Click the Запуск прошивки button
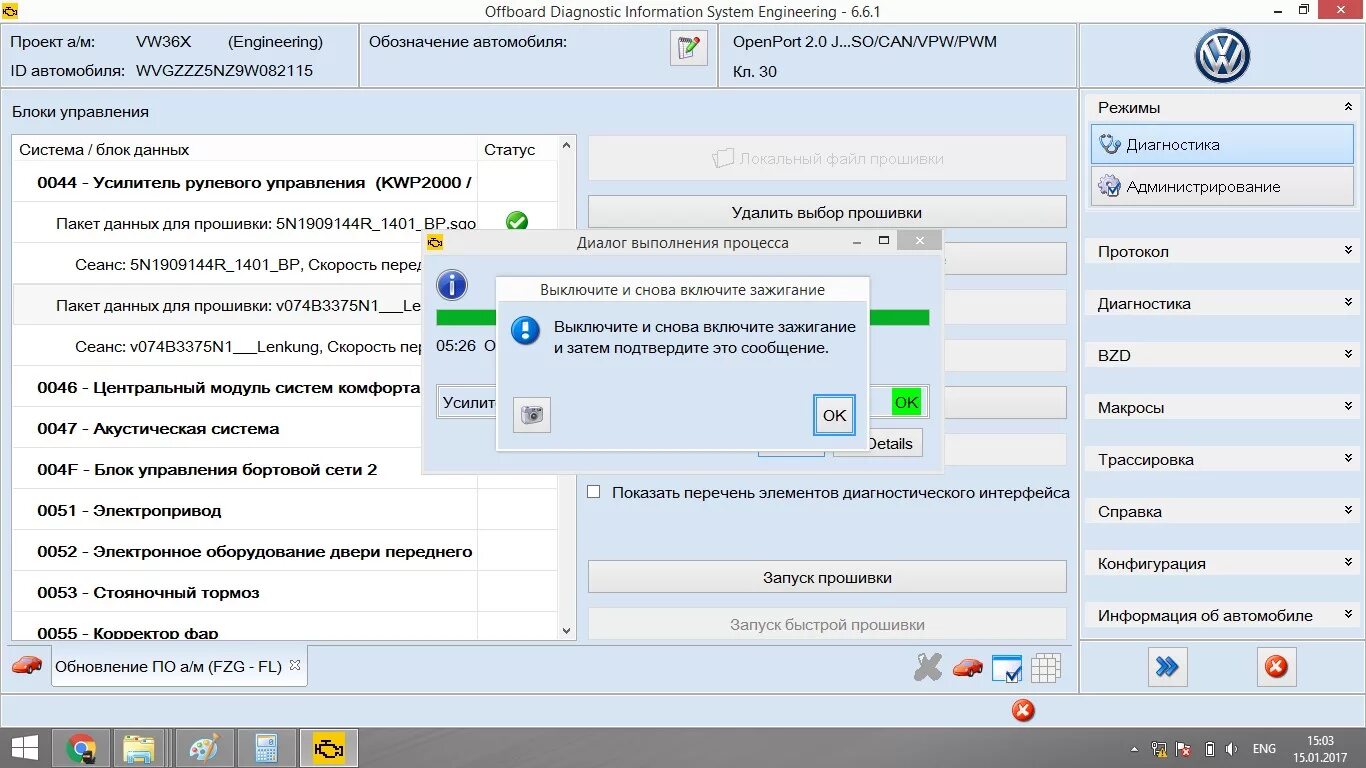1366x768 pixels. [827, 577]
